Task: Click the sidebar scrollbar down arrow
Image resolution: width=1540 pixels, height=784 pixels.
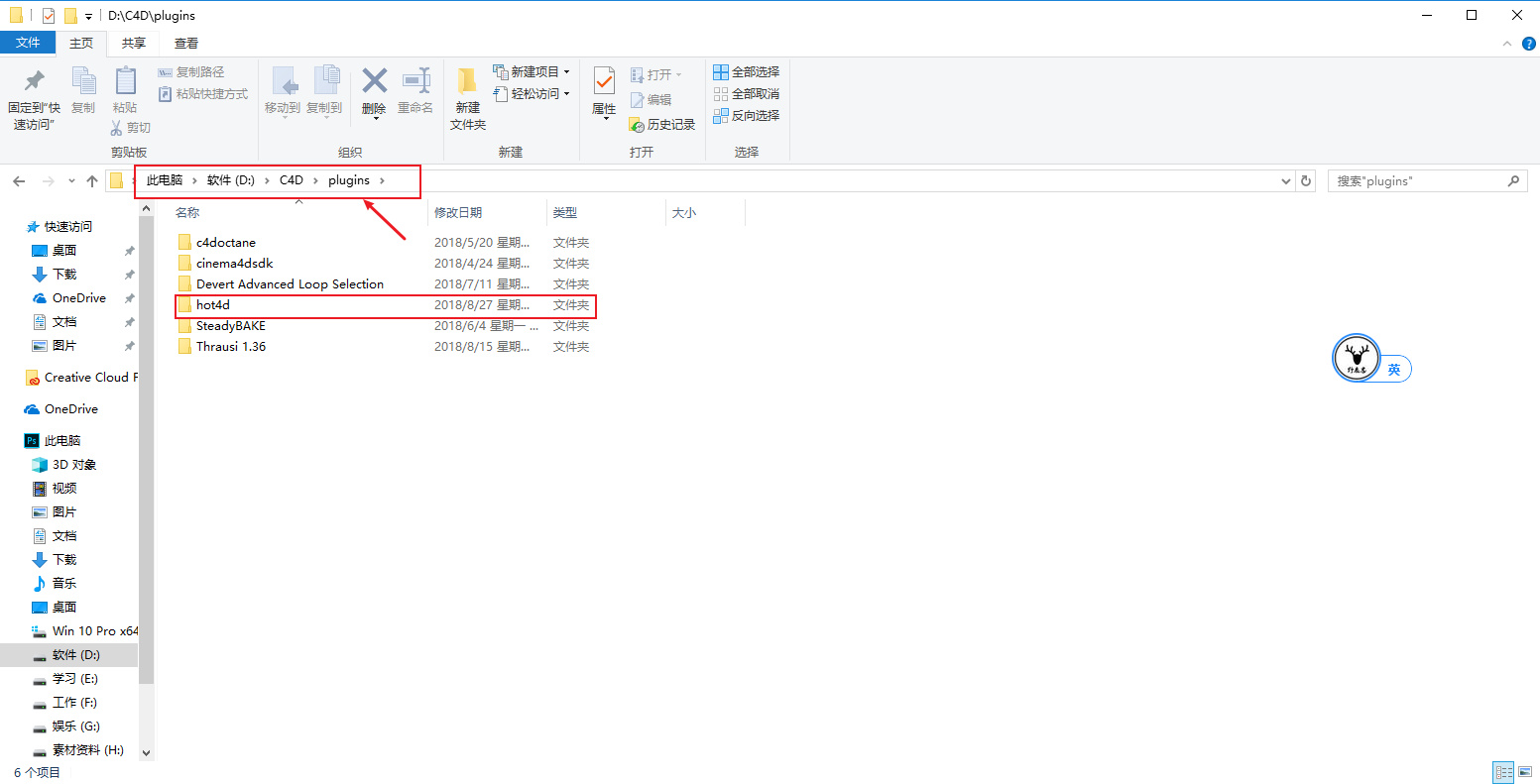Action: (x=147, y=753)
